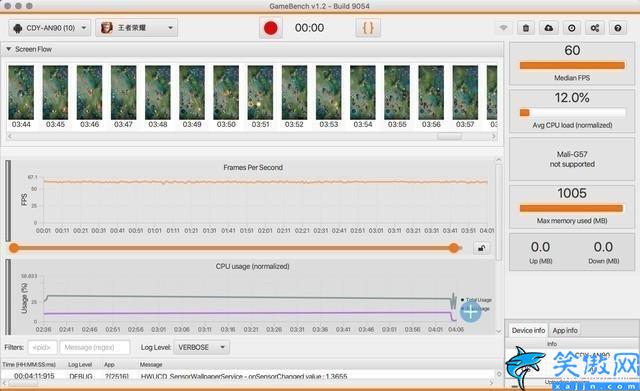
Task: Start recording with the red record button
Action: (x=271, y=28)
